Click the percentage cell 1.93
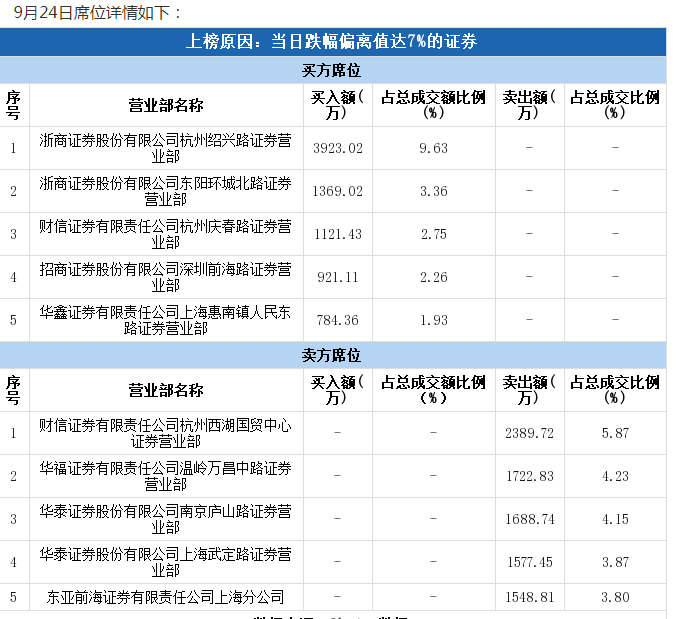Screen dimensions: 677x619 tap(433, 320)
